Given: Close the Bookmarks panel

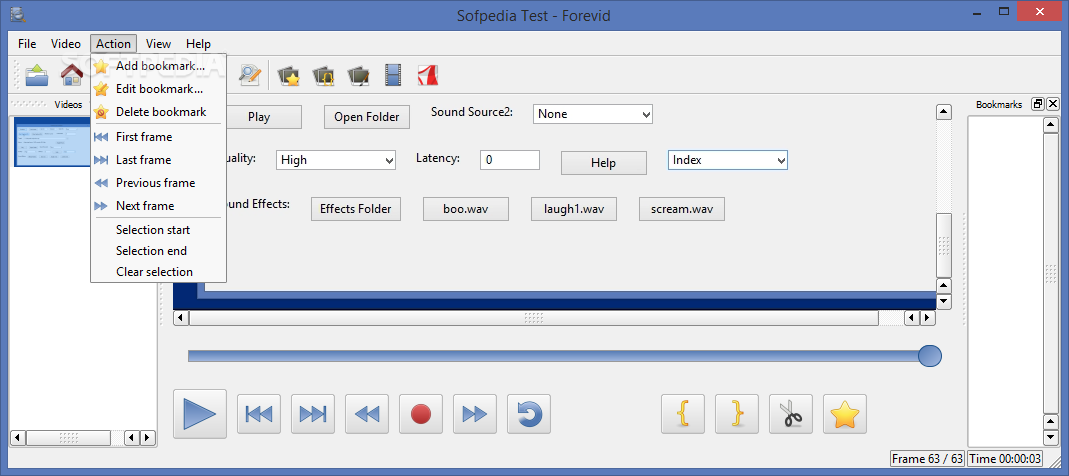Looking at the screenshot, I should (1053, 104).
